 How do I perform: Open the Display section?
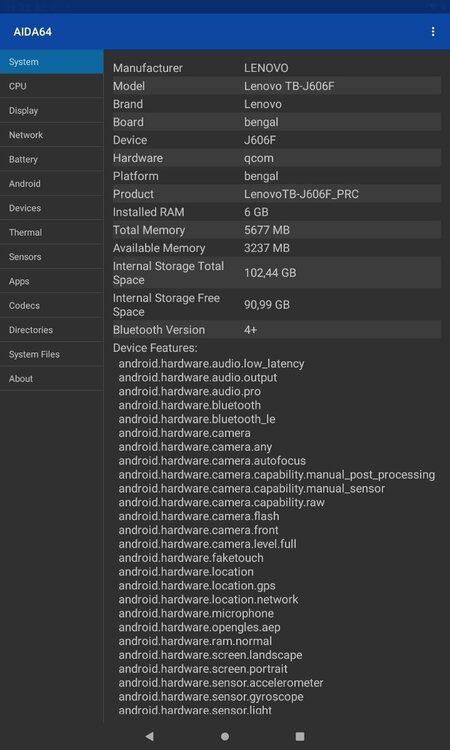click(x=52, y=110)
